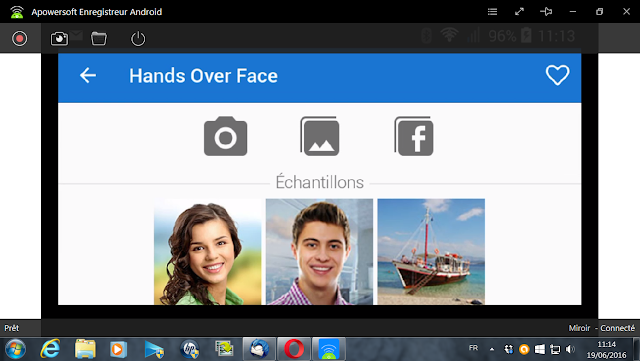Click the Apowersoft logo in the title bar
Screen dimensions: 640x361
point(17,12)
